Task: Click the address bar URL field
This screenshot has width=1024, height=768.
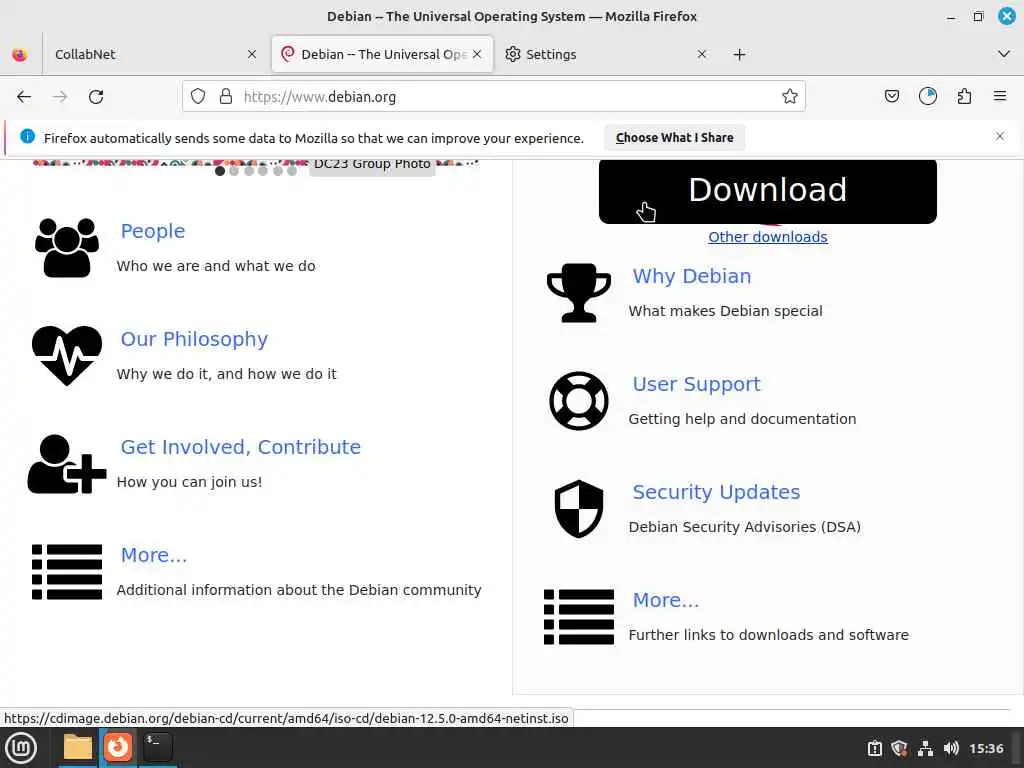Action: point(494,97)
